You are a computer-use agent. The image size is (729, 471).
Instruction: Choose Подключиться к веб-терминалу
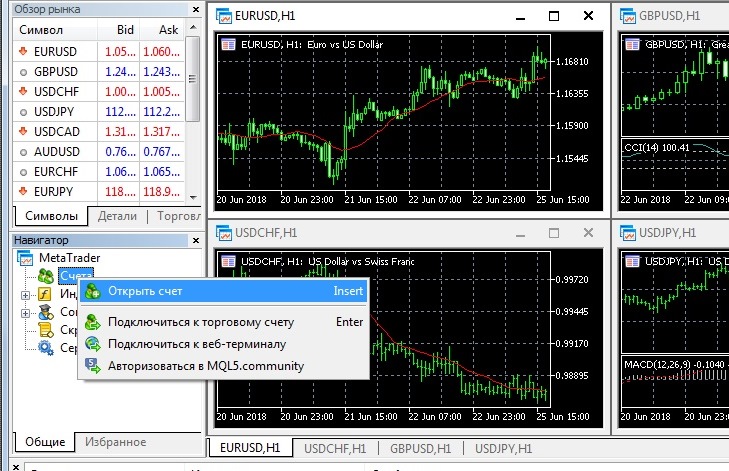point(224,344)
